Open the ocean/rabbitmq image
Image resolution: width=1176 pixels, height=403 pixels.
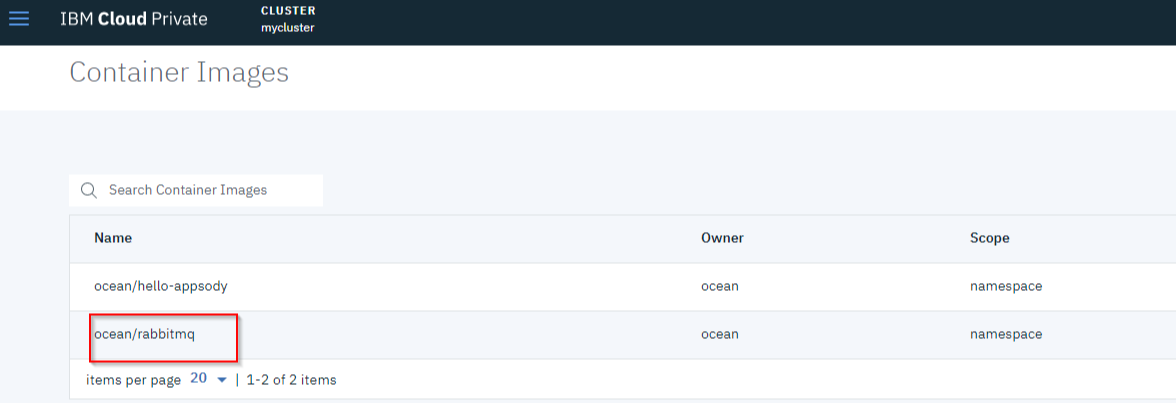[x=144, y=334]
